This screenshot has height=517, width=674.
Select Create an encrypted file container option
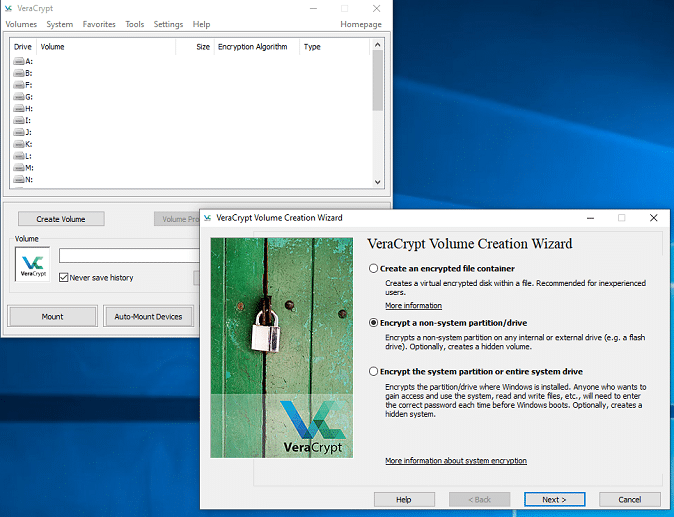point(373,269)
